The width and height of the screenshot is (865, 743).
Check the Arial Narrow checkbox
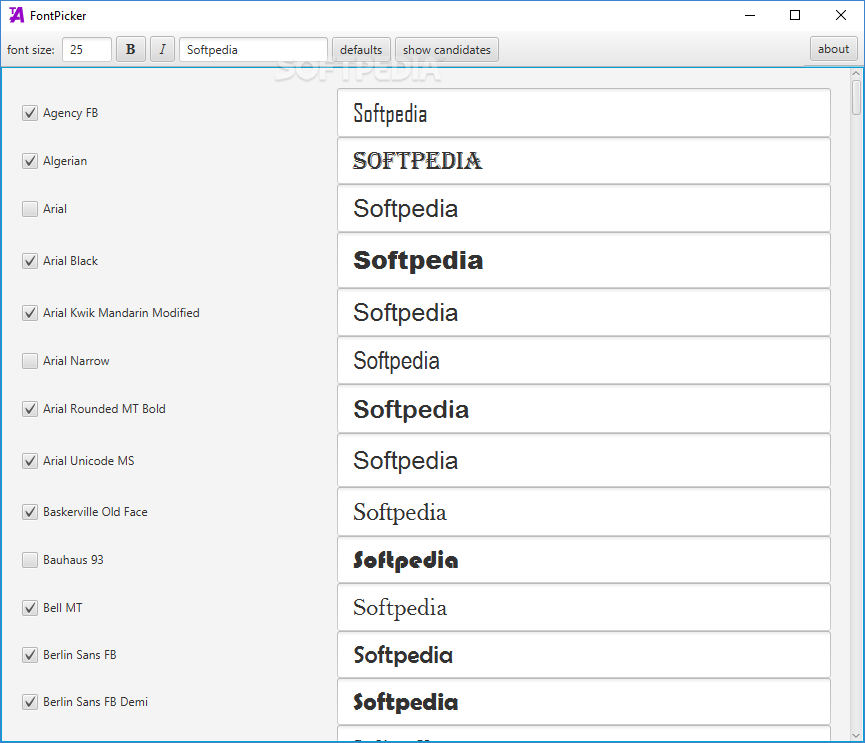(x=30, y=361)
